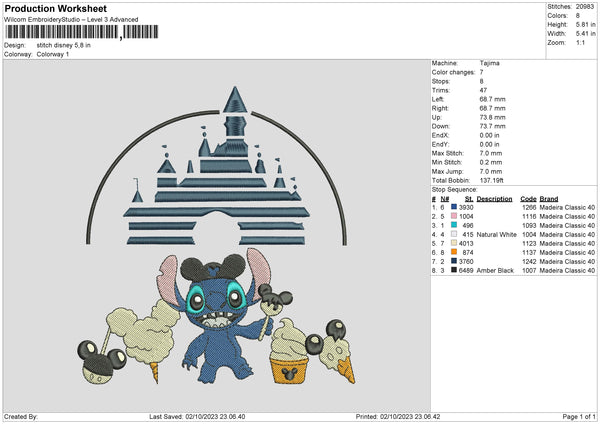Select 'Printed: 02/10/2023 23.06.42' footer text
600x424 pixels.
[398, 416]
